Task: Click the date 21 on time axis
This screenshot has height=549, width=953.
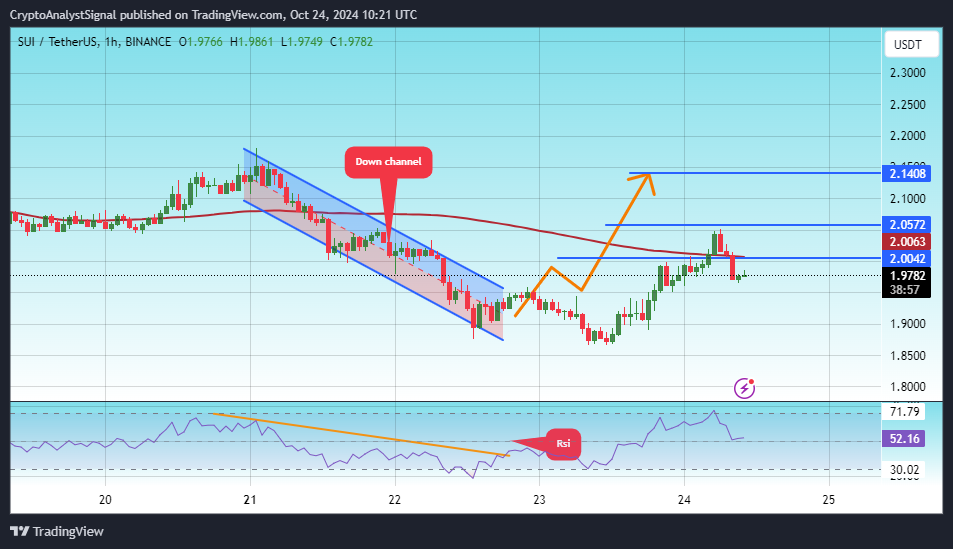Action: point(250,500)
